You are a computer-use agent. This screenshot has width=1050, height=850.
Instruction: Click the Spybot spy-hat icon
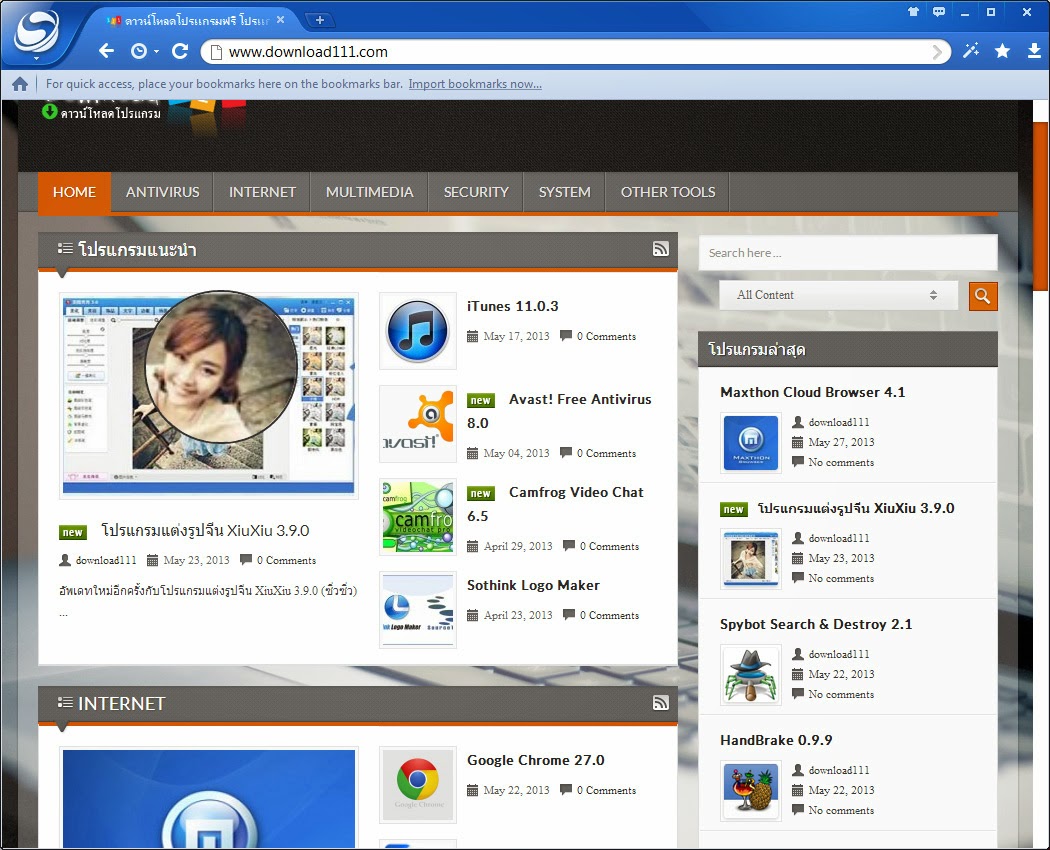[x=751, y=675]
